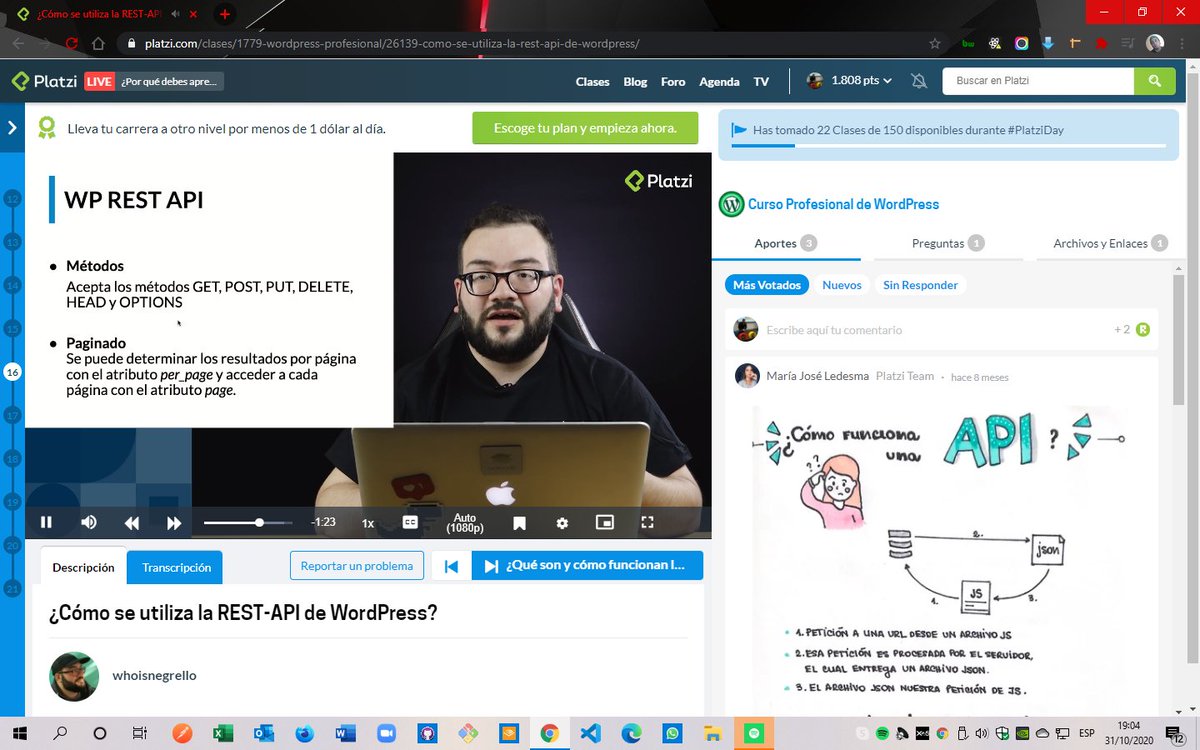Filter comments by Nuevos
This screenshot has height=750, width=1200.
click(x=842, y=285)
